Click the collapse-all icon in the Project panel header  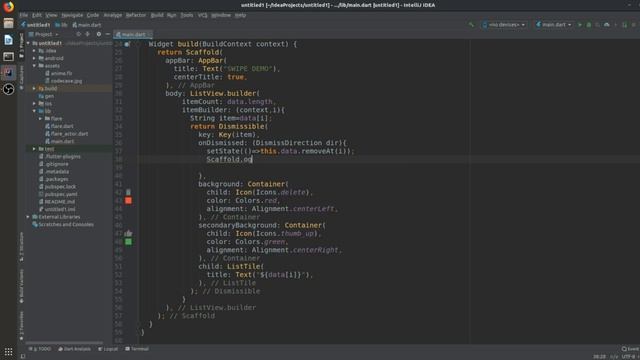pyautogui.click(x=87, y=34)
